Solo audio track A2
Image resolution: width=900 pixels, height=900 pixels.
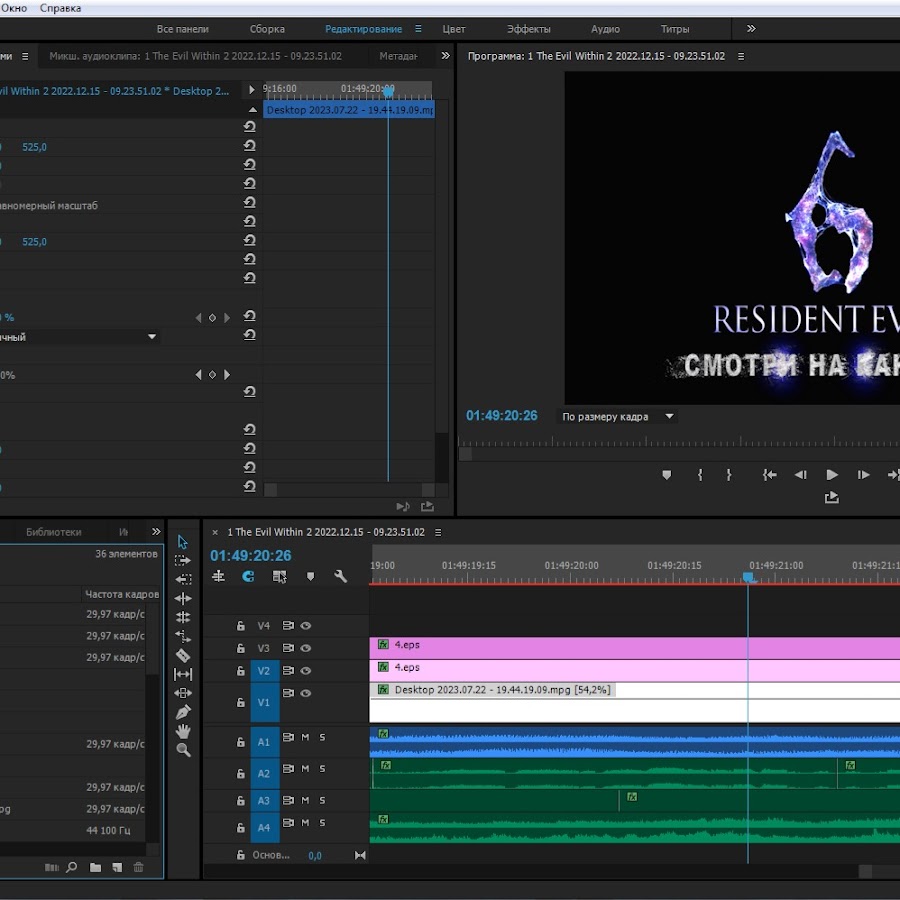[322, 769]
